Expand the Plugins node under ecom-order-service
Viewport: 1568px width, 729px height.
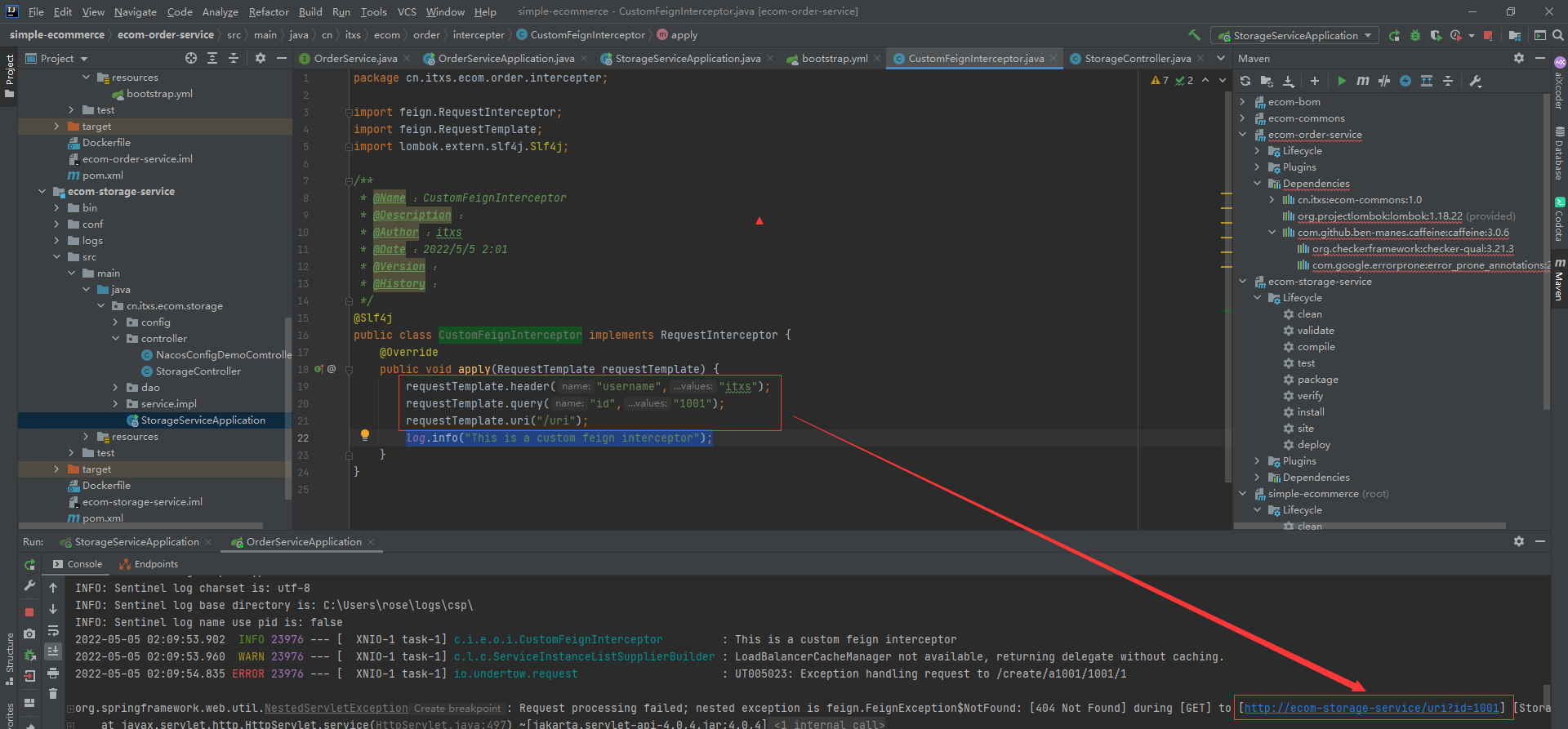click(1257, 167)
